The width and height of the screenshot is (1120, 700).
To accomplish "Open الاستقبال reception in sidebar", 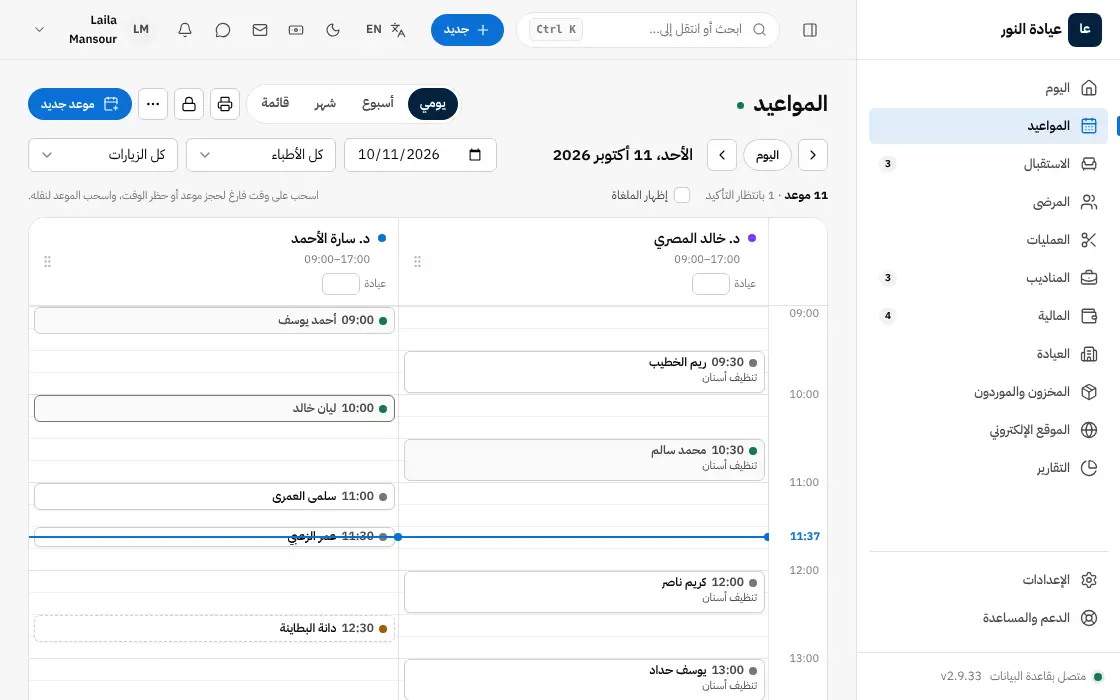I will tap(989, 164).
